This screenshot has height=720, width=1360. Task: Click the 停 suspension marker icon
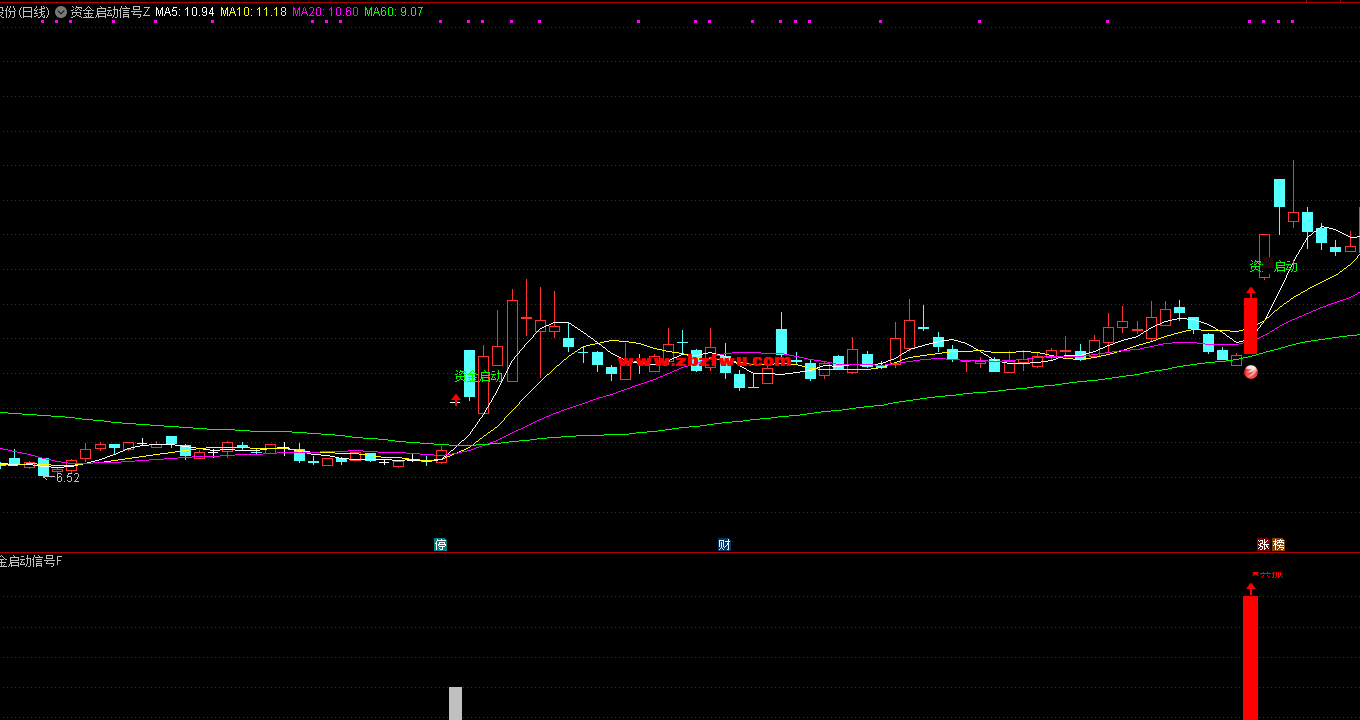[440, 545]
